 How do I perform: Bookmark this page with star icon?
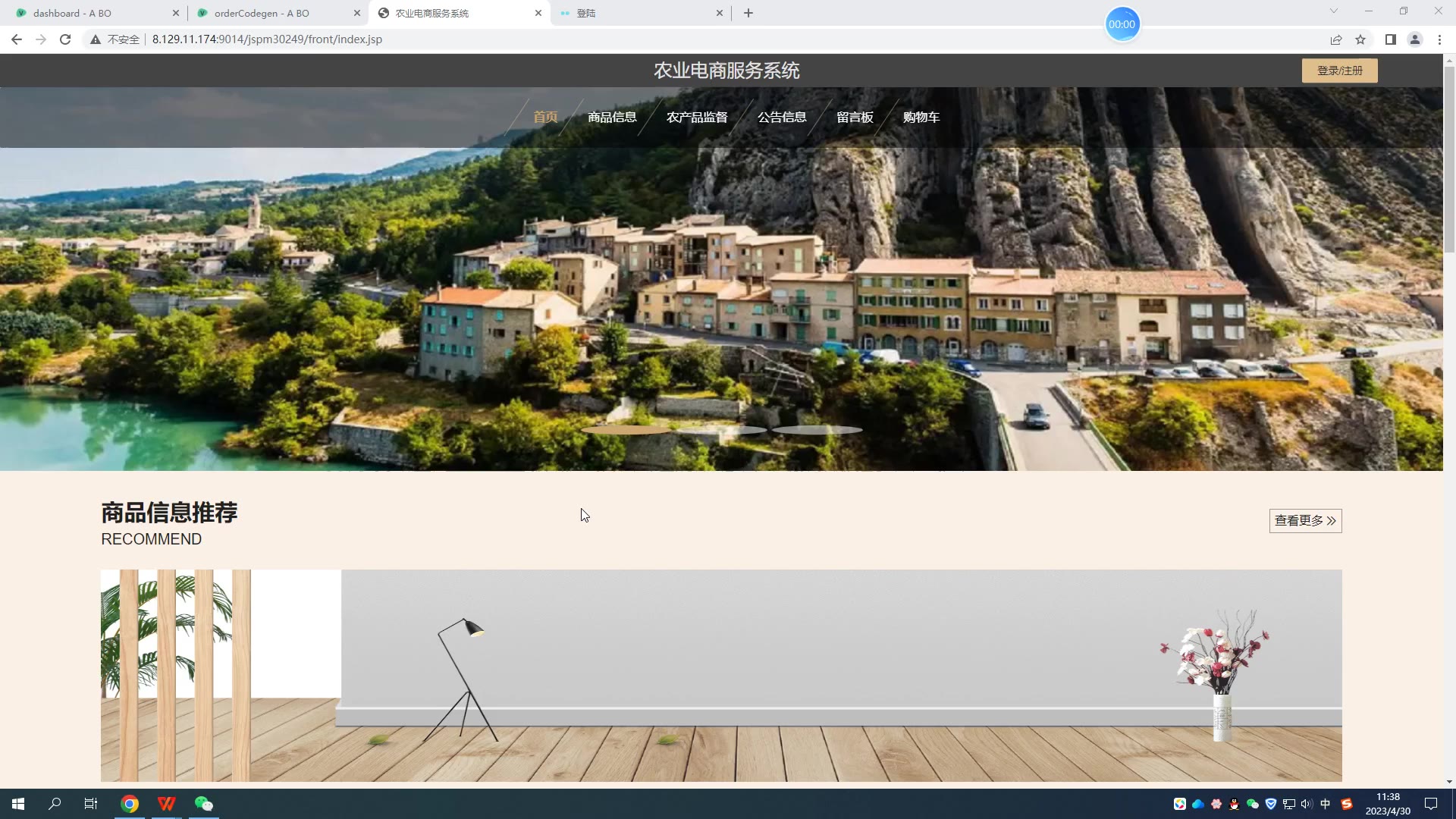point(1360,39)
